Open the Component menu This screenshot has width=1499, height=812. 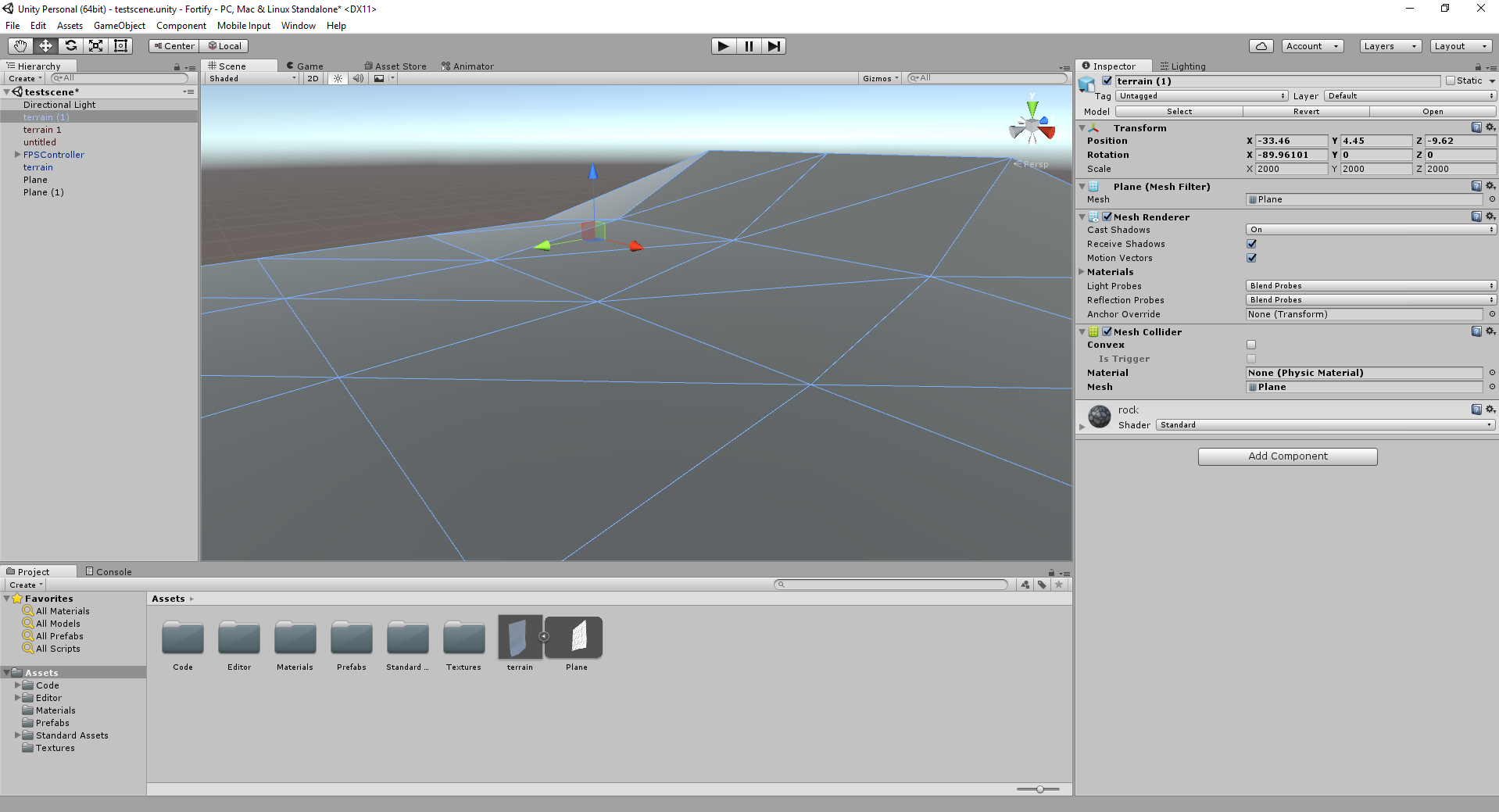pos(181,26)
